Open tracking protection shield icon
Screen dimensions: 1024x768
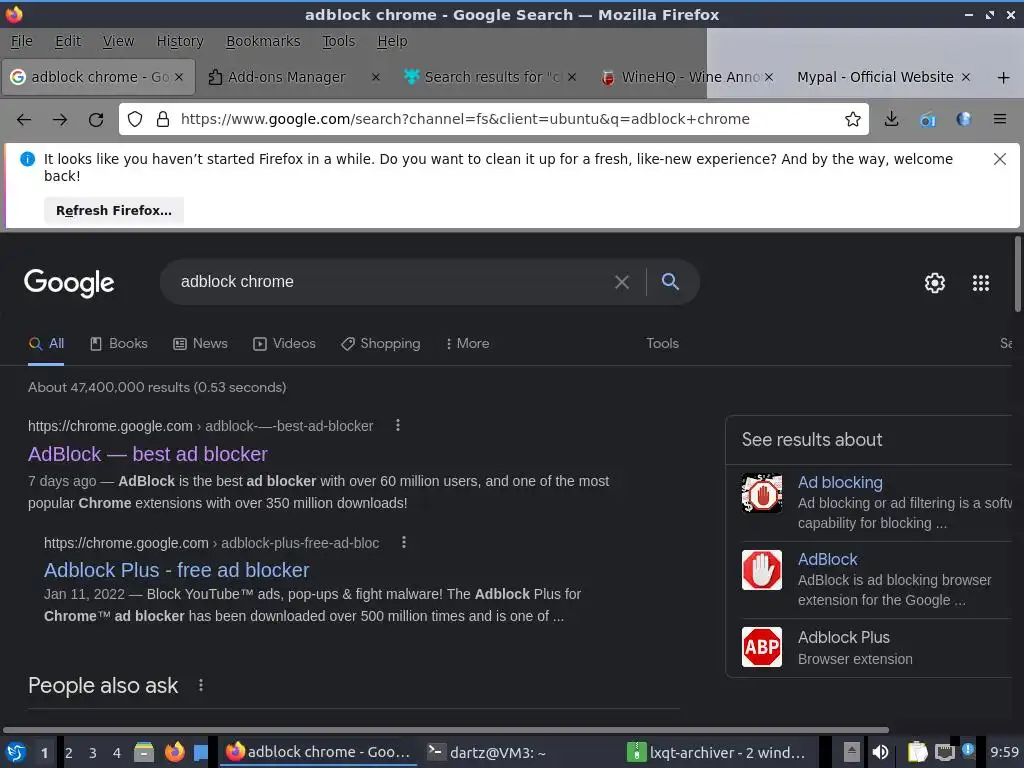tap(135, 119)
